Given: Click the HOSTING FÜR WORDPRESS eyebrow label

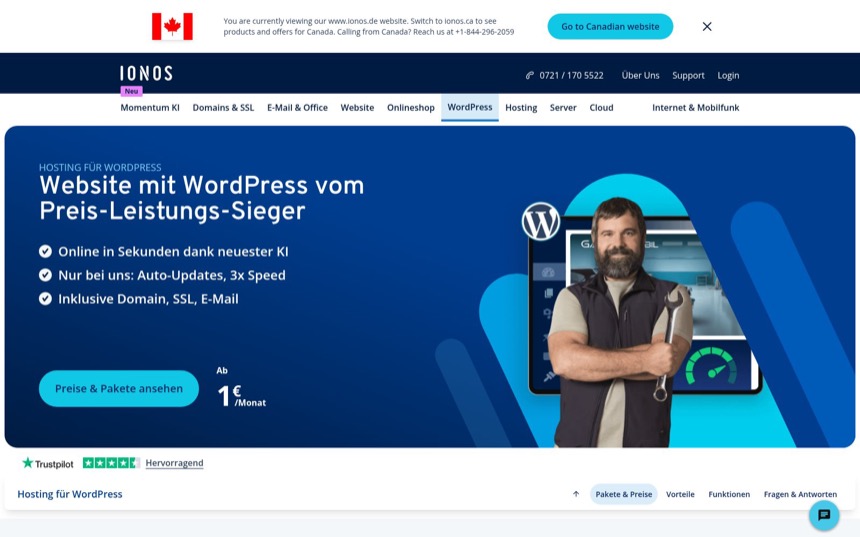Looking at the screenshot, I should tap(100, 167).
